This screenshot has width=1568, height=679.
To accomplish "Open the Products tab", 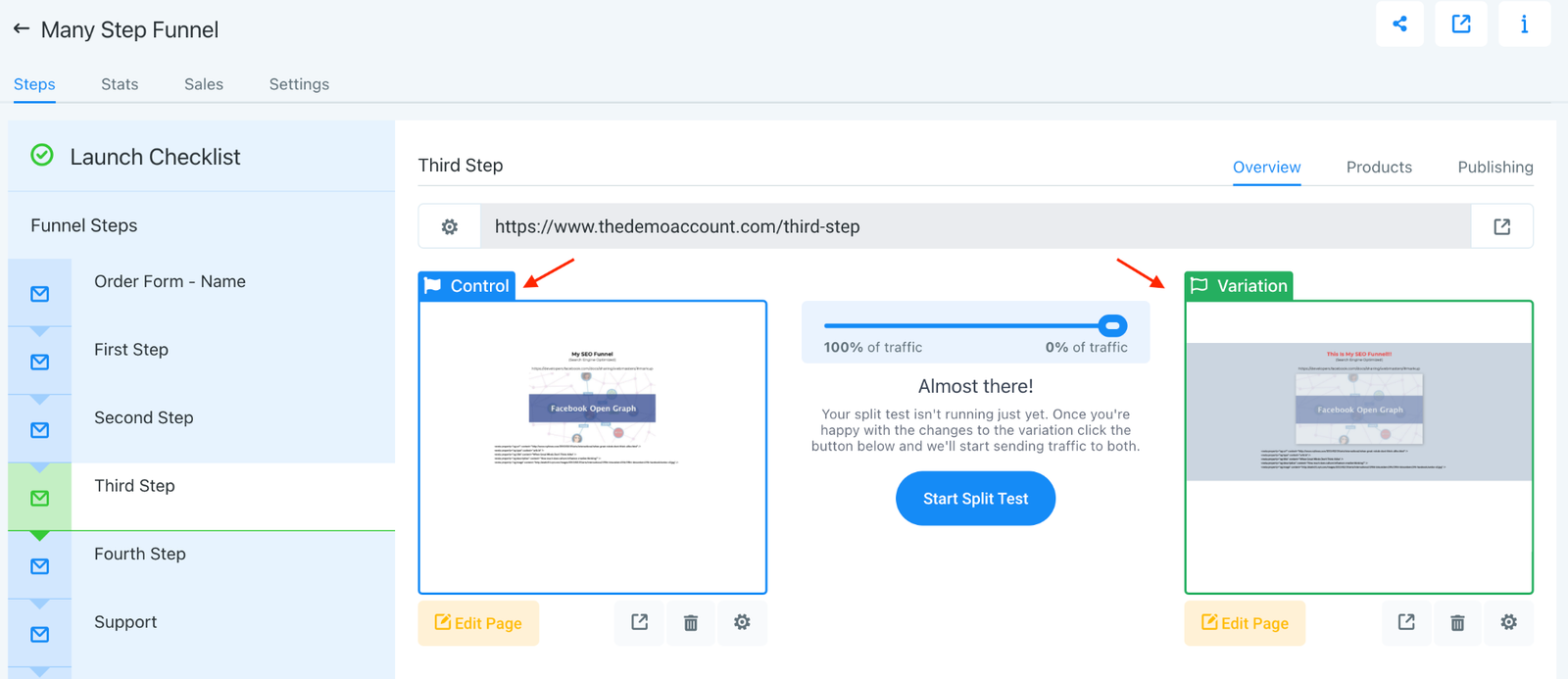I will pyautogui.click(x=1378, y=168).
